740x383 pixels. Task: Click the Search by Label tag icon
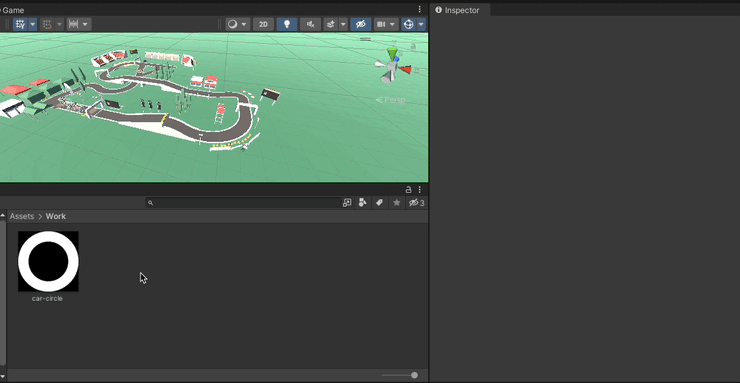click(379, 203)
